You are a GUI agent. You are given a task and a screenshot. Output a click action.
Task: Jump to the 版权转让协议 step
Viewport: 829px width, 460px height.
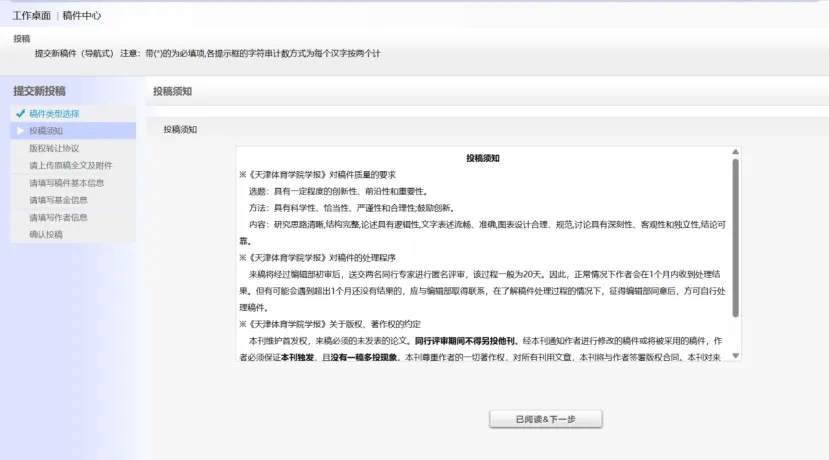54,148
